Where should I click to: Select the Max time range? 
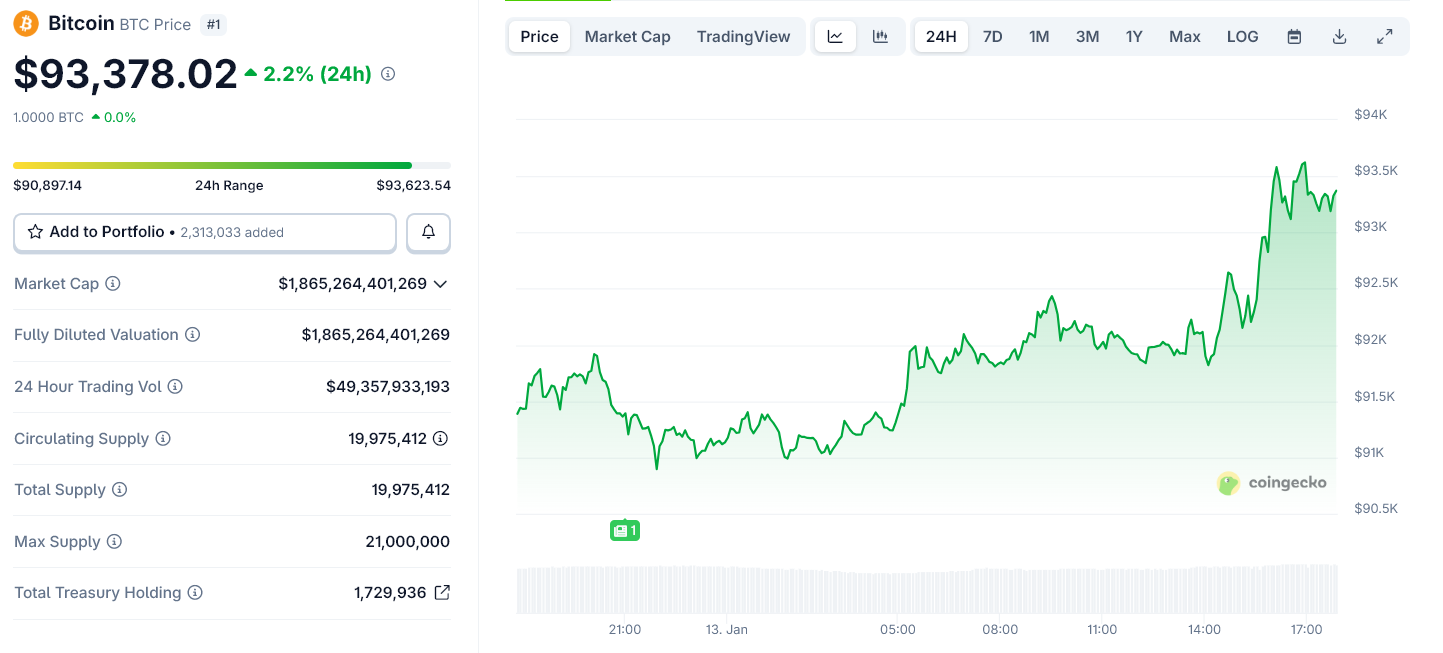(x=1184, y=37)
